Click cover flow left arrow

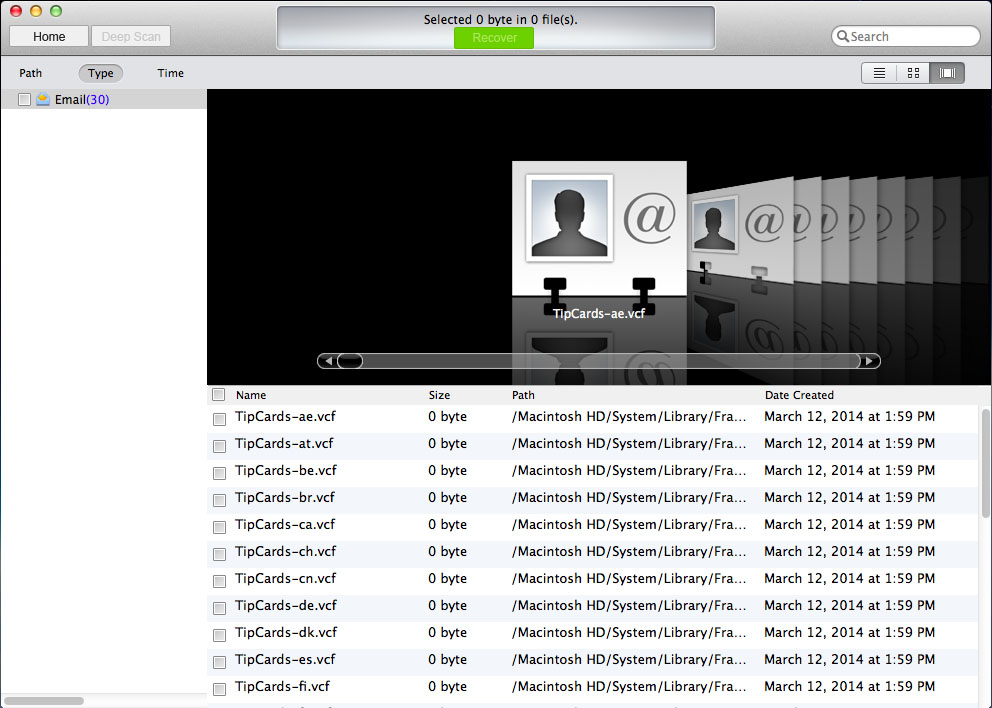(328, 361)
